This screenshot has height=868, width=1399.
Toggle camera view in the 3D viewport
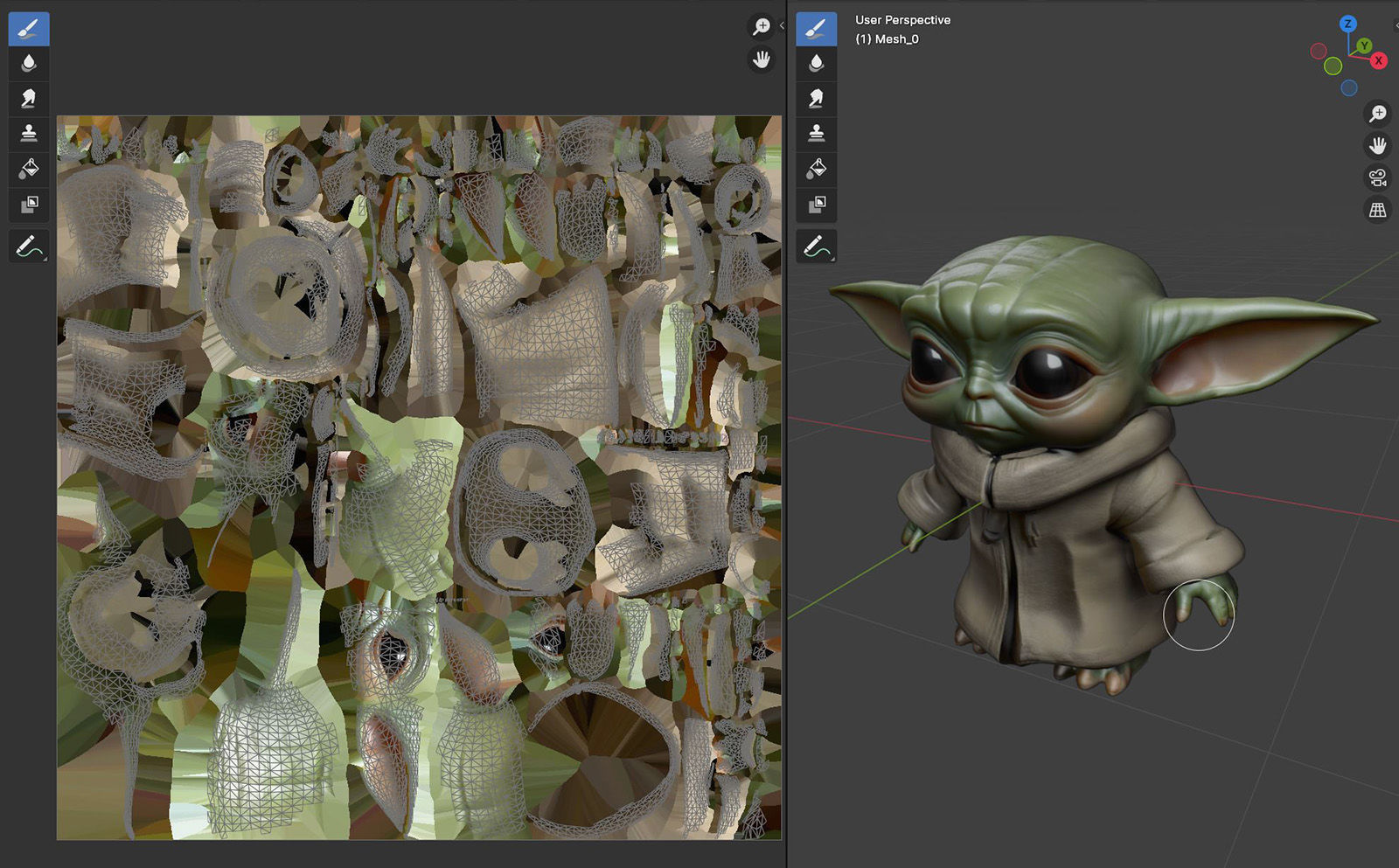tap(1378, 177)
